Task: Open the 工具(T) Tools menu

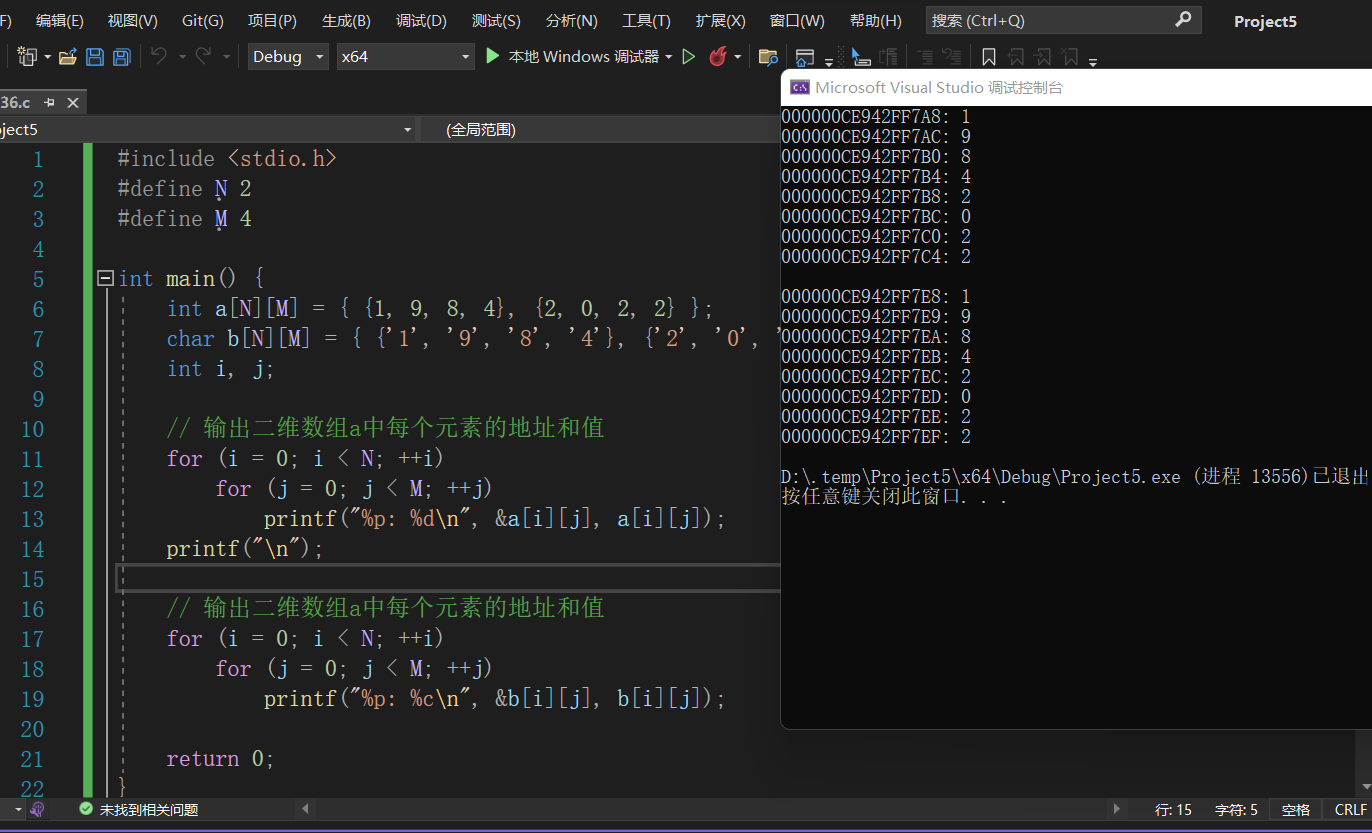Action: tap(646, 21)
